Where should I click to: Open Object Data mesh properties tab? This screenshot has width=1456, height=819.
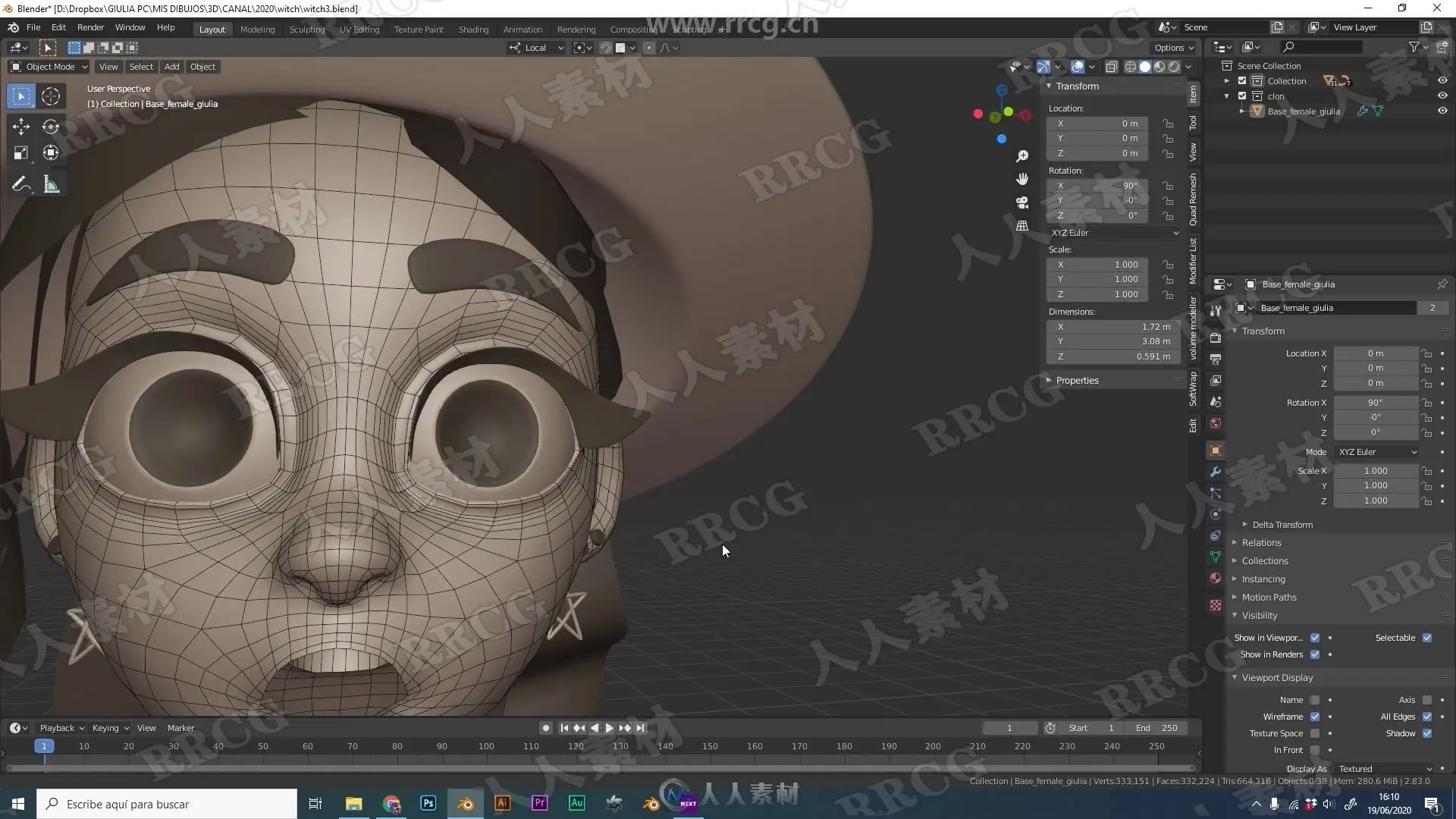pos(1216,557)
